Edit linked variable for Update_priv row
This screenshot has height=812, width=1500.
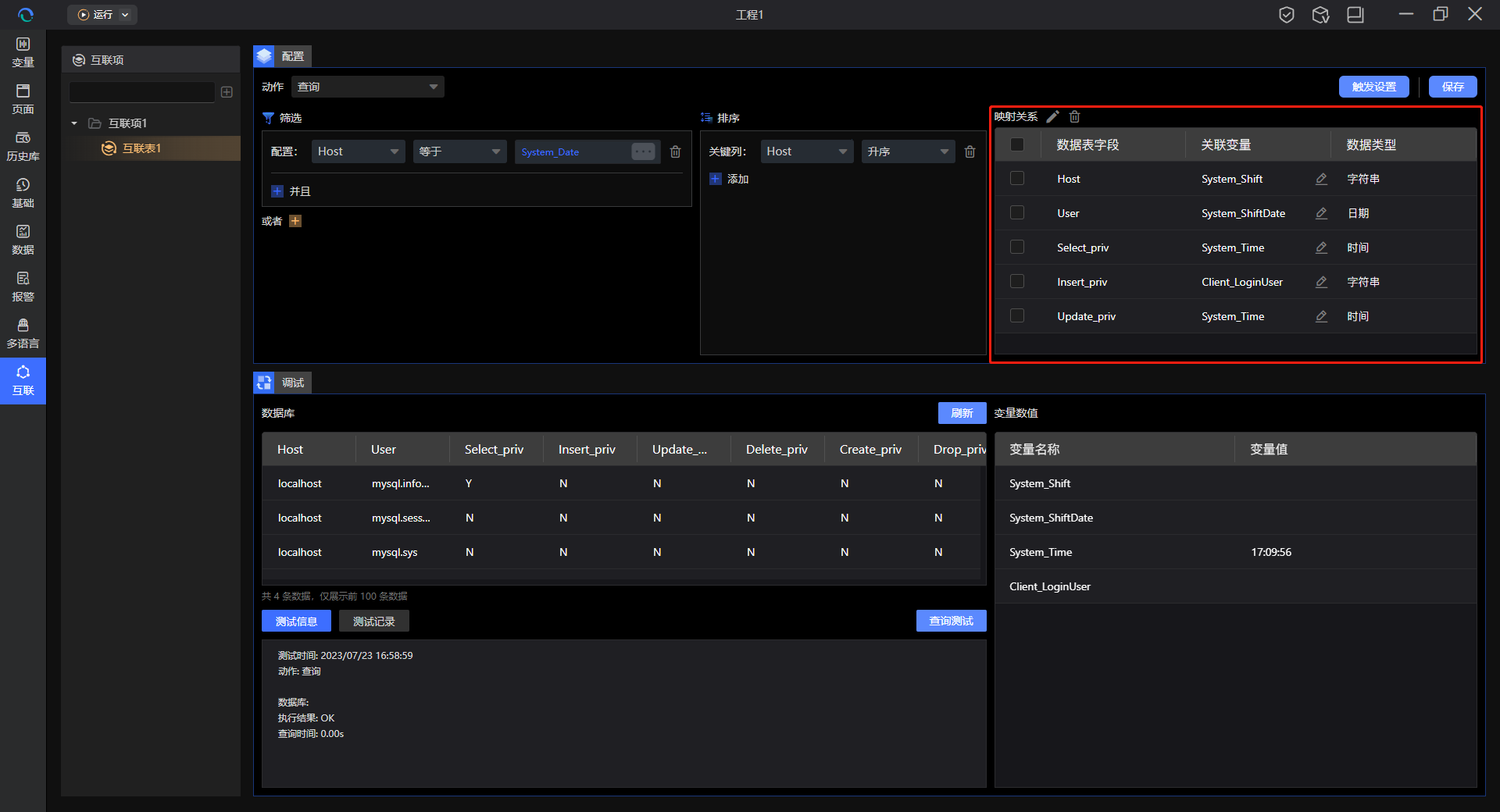(x=1321, y=316)
